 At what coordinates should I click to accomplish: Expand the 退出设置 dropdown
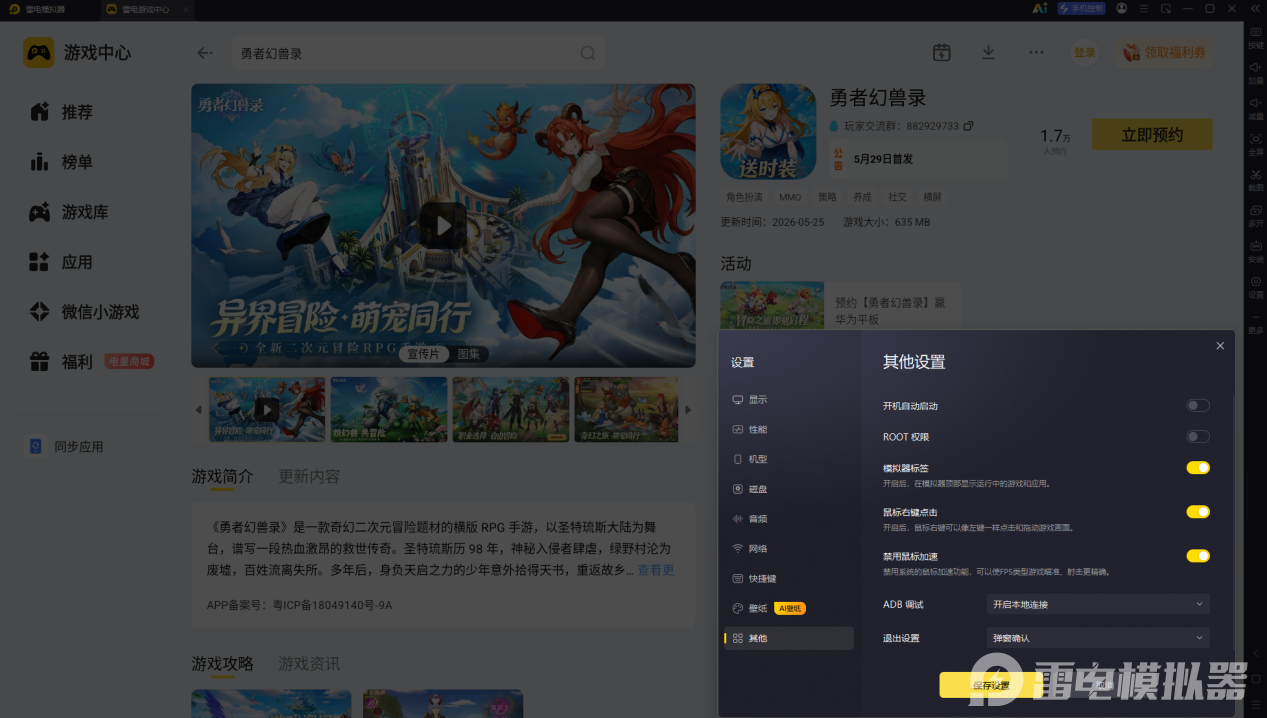click(x=1098, y=638)
